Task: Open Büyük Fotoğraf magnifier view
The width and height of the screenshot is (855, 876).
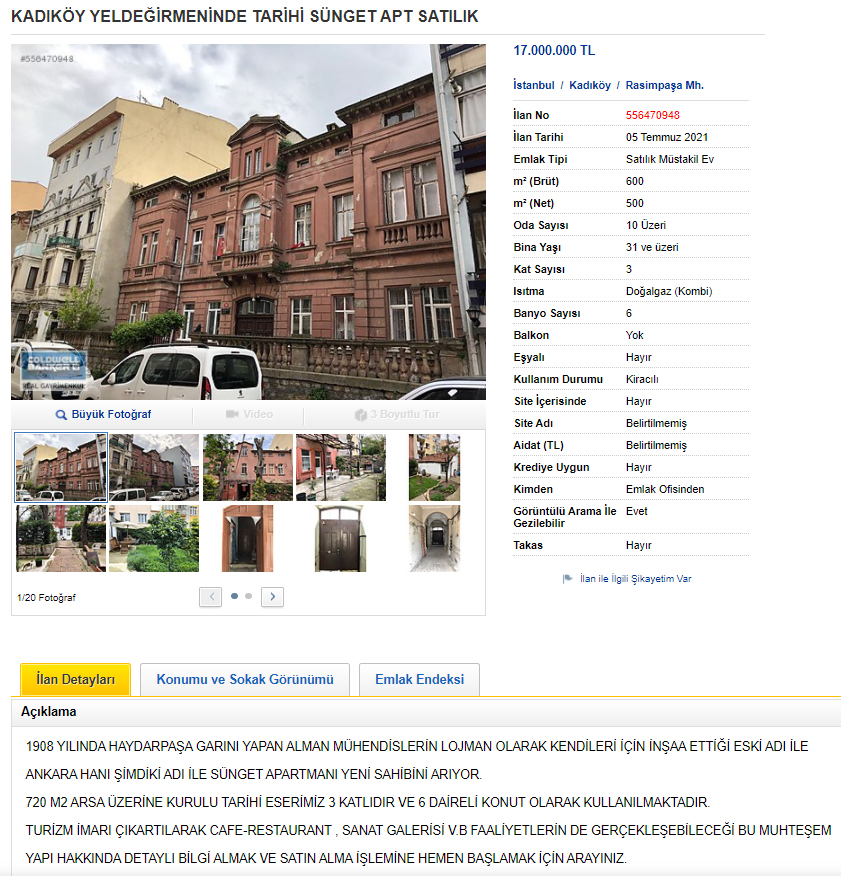Action: [x=104, y=414]
